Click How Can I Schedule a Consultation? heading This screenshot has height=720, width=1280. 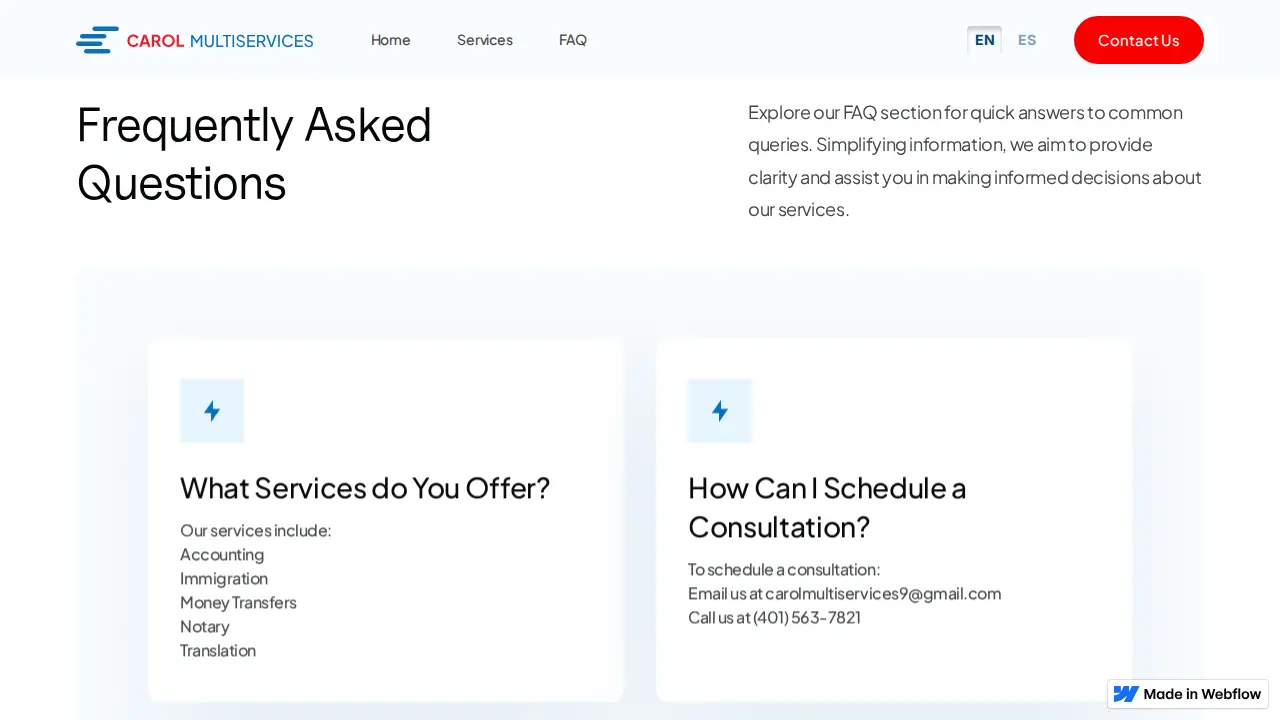827,507
